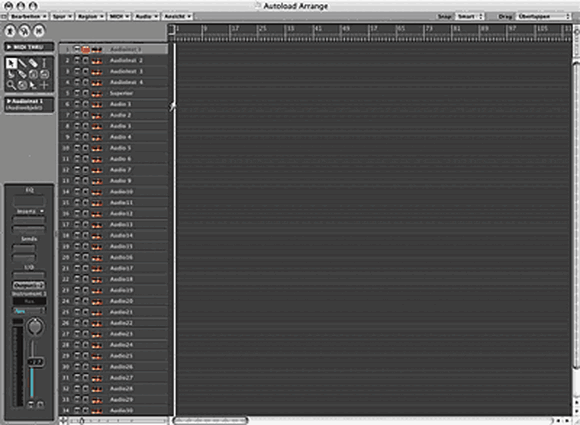Select the Marquee crosshair tool
Screen dimensions: 580x425
[x=44, y=85]
